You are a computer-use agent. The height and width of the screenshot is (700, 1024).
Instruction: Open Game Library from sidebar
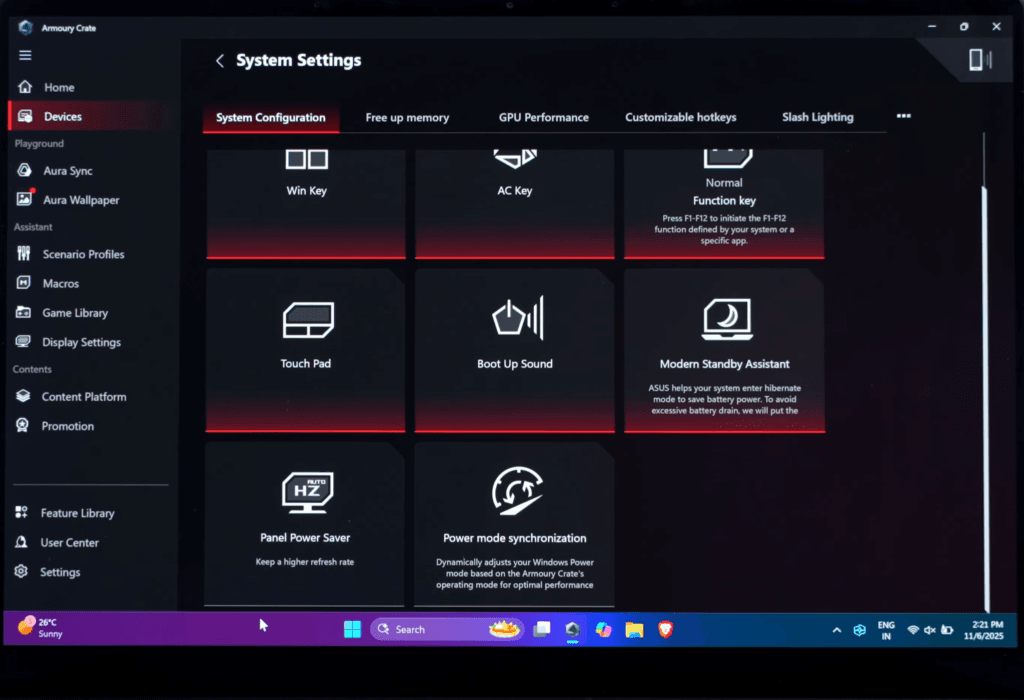(x=74, y=313)
